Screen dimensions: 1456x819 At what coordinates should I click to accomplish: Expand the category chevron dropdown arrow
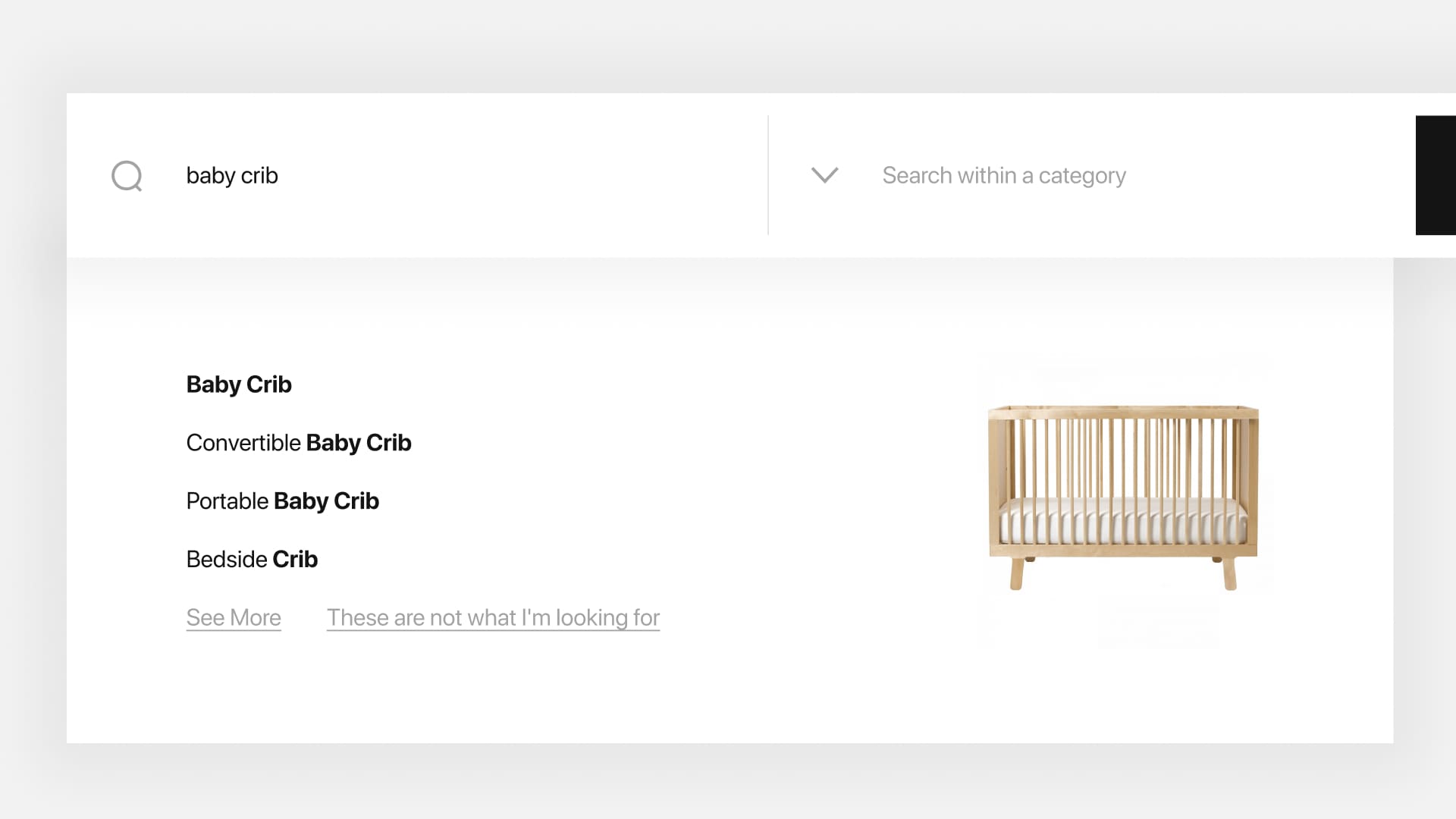[824, 175]
